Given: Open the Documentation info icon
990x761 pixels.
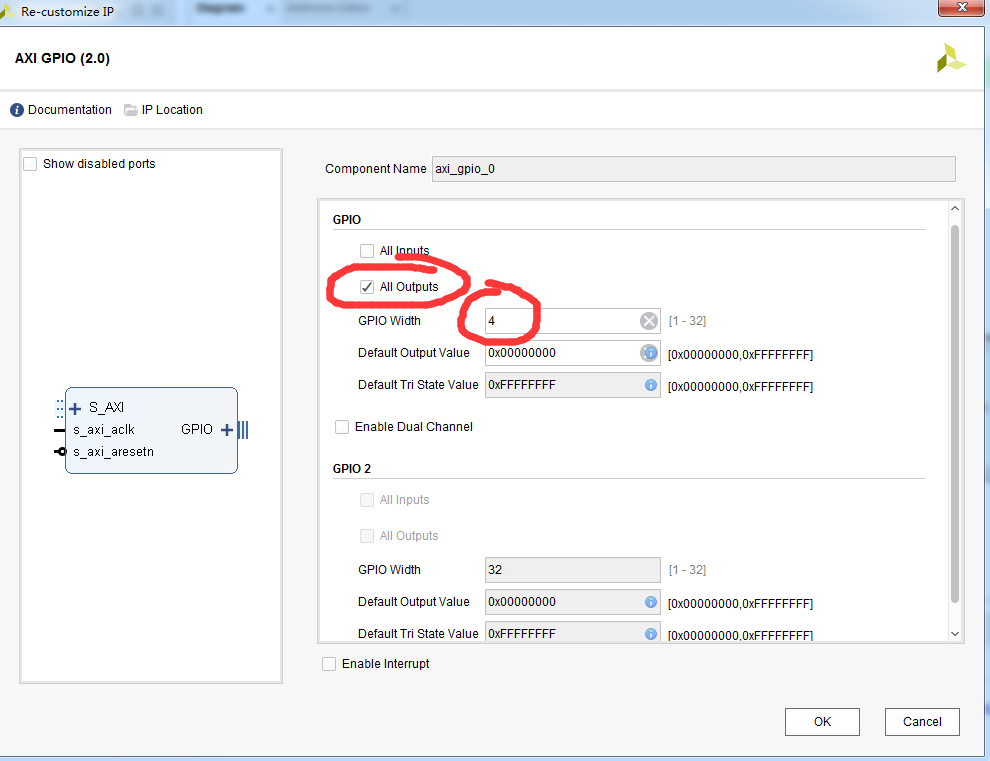Looking at the screenshot, I should (x=17, y=110).
